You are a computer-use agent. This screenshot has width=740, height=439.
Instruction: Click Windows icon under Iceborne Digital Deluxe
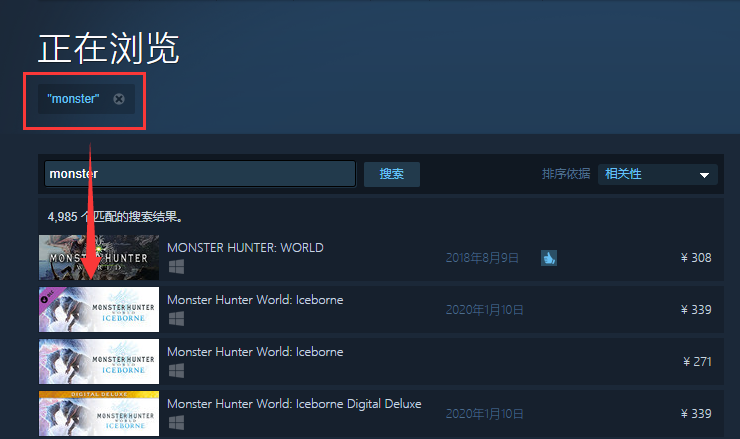[x=177, y=422]
